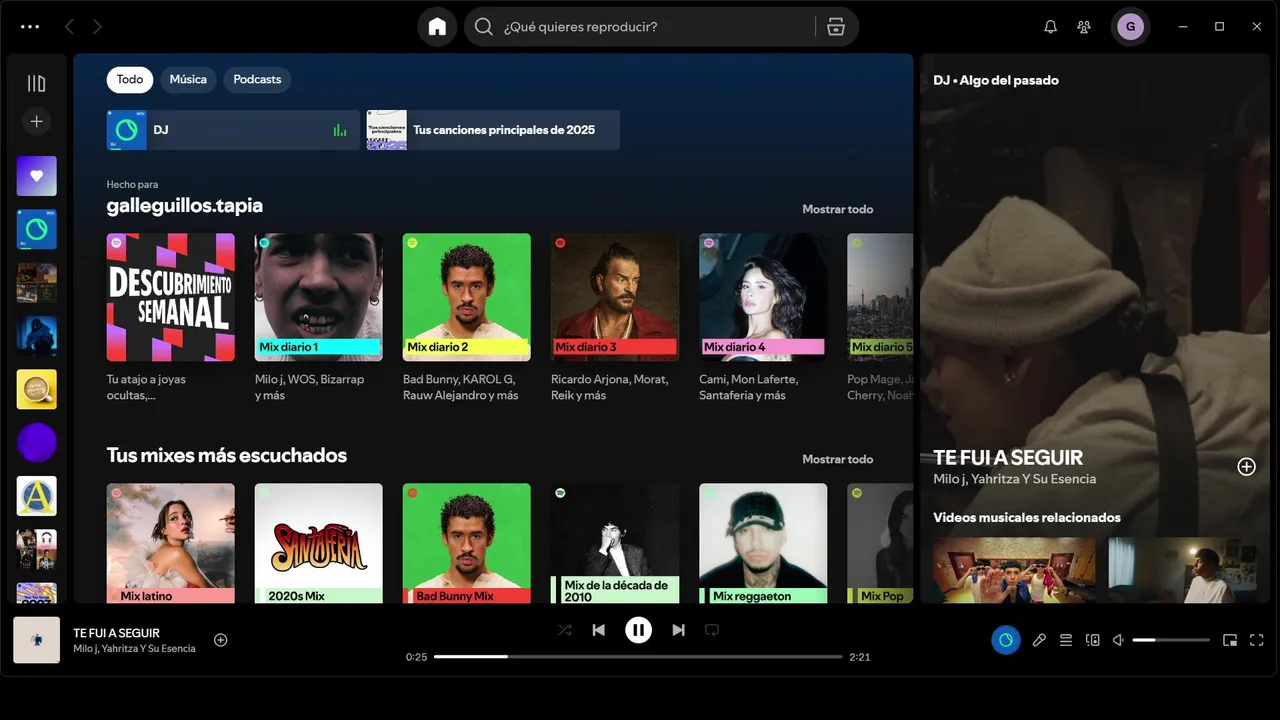Open the DJ shortcut tile
The width and height of the screenshot is (1280, 720).
pyautogui.click(x=233, y=130)
